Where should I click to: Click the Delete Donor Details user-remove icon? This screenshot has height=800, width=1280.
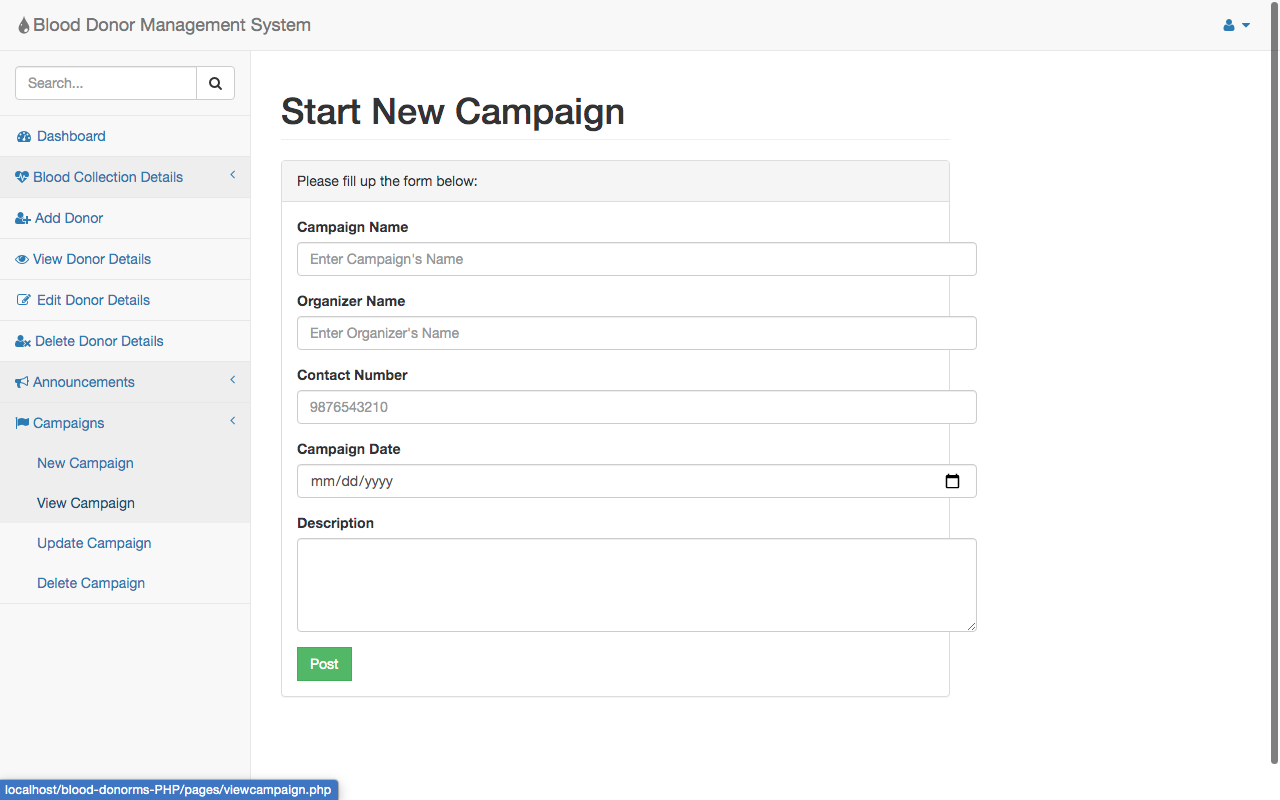click(23, 341)
